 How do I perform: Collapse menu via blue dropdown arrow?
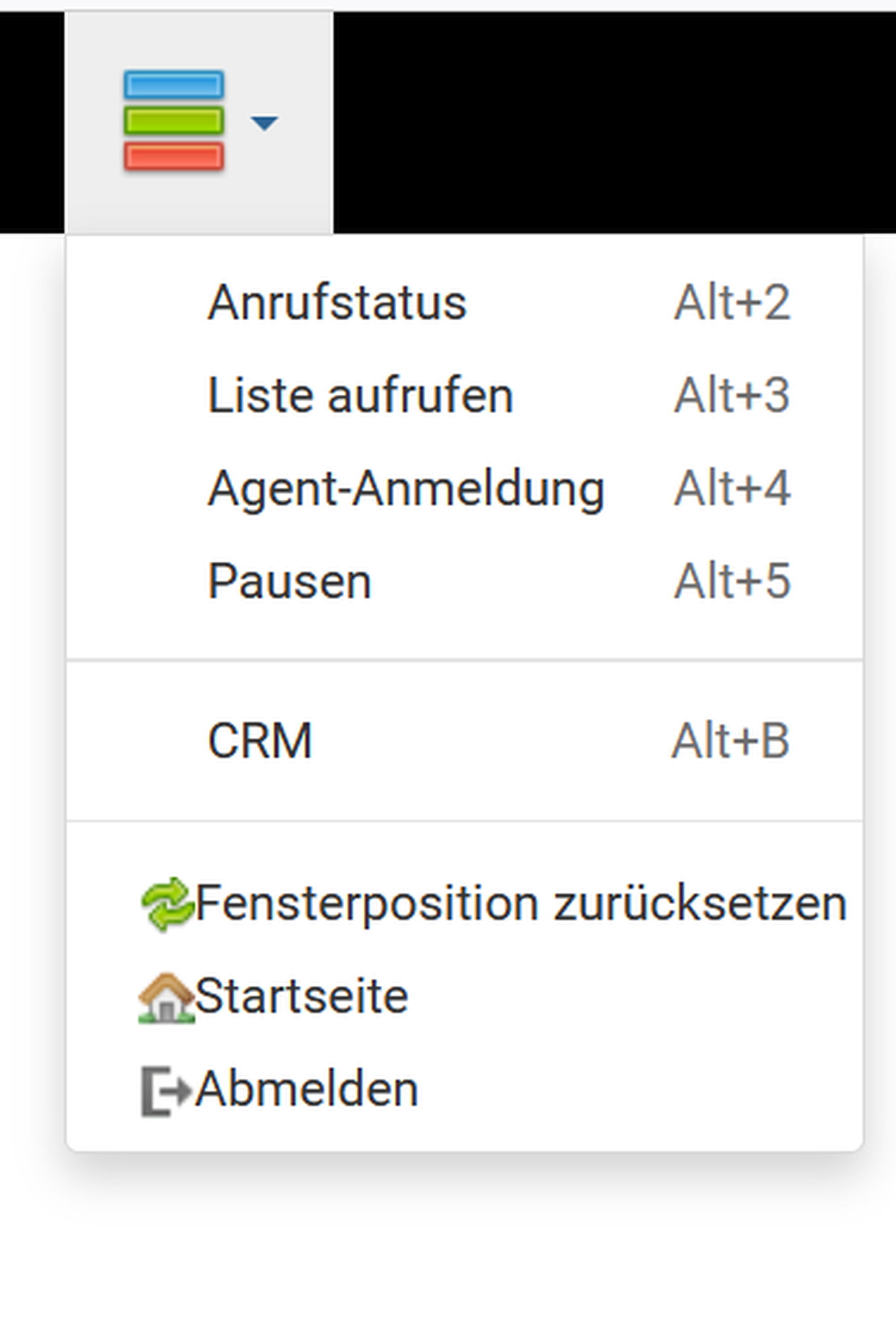pyautogui.click(x=264, y=122)
